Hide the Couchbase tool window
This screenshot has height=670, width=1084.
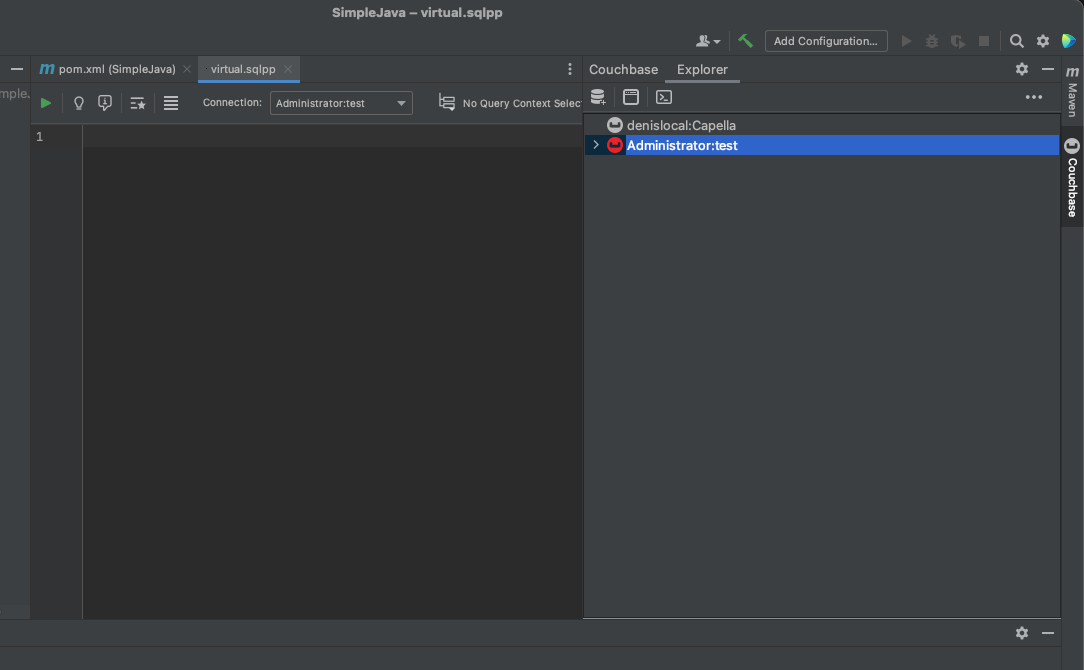(x=1048, y=68)
